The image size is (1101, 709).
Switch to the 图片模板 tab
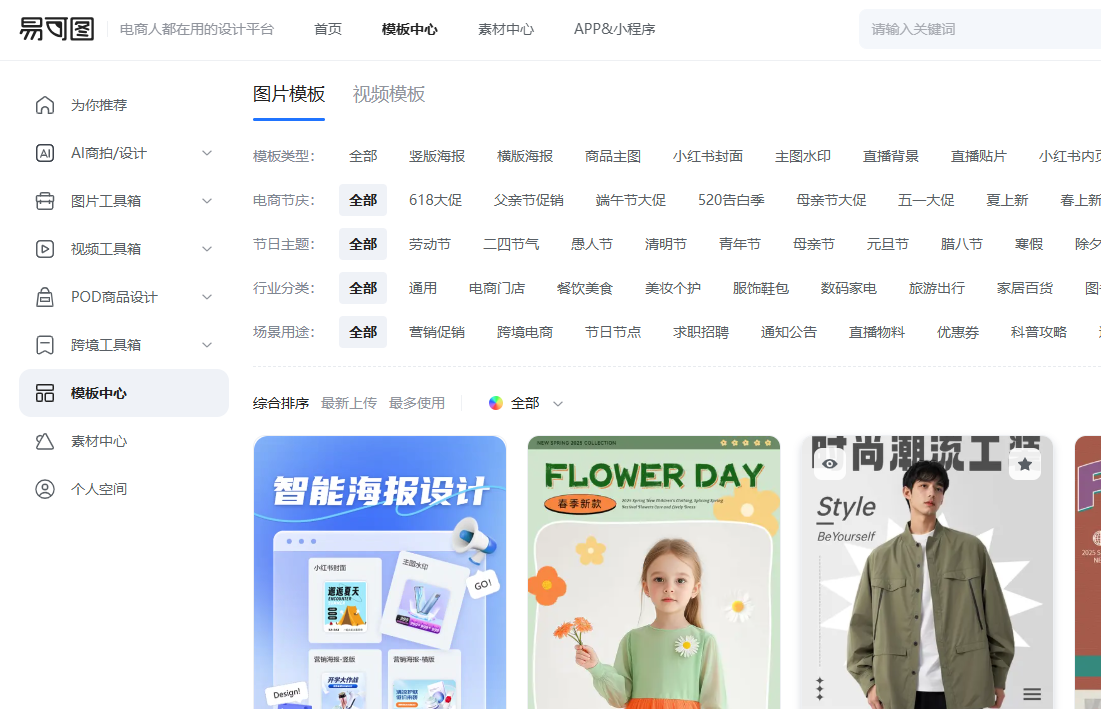289,94
